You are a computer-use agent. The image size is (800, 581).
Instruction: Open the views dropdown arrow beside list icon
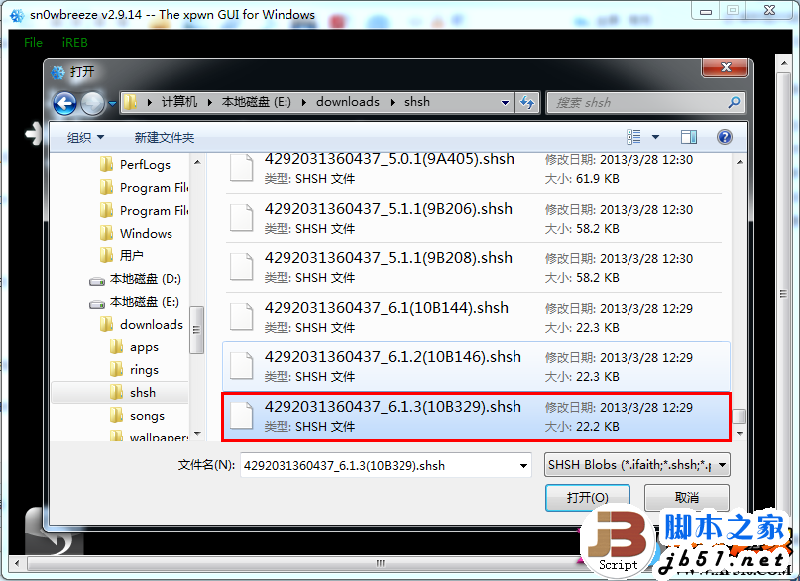point(655,136)
